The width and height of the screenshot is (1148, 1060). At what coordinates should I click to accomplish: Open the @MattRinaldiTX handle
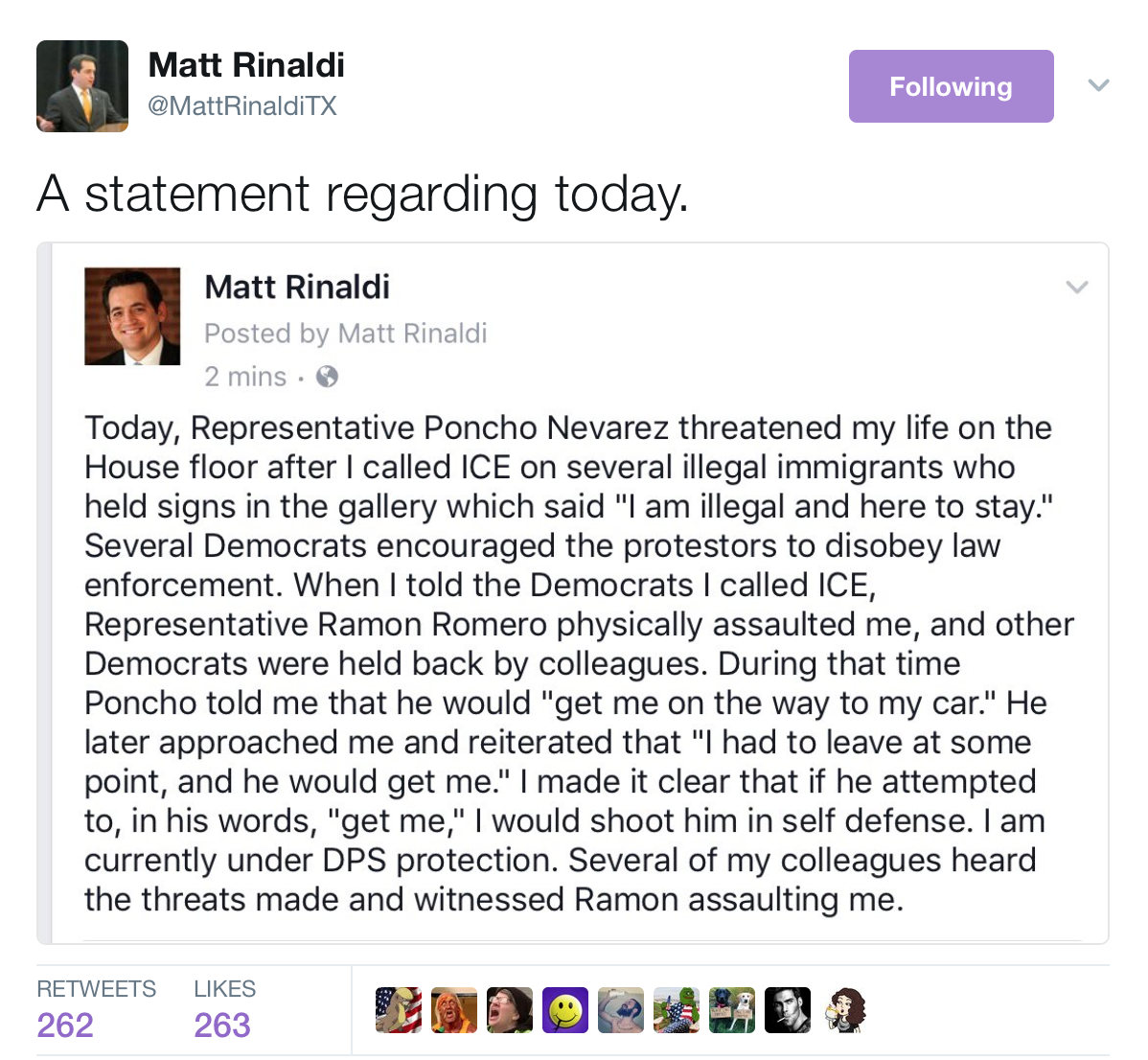tap(242, 106)
